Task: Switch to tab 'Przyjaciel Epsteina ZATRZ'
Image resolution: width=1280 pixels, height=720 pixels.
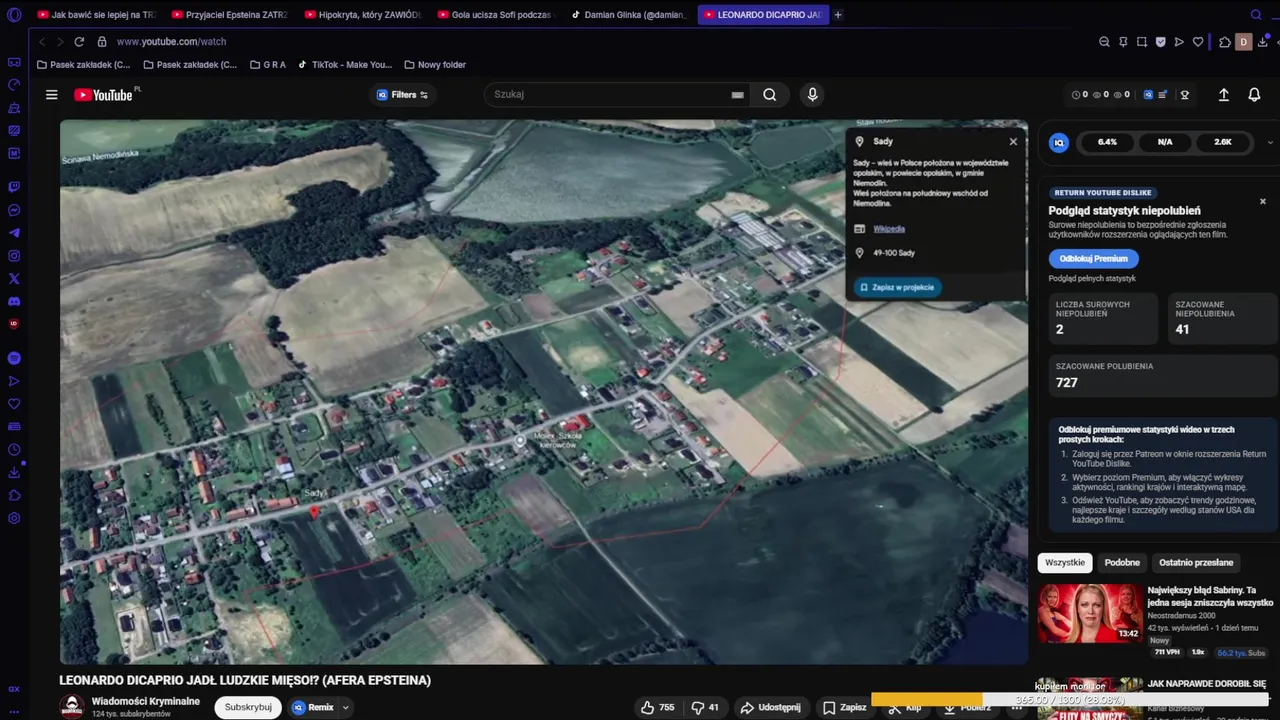Action: coord(230,15)
